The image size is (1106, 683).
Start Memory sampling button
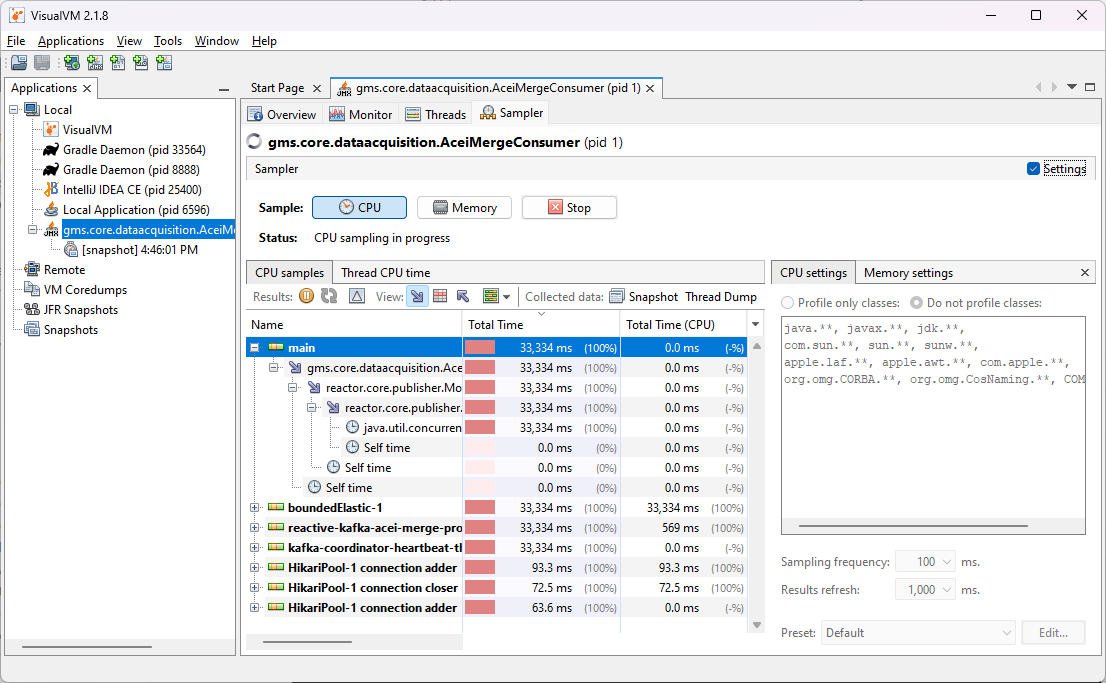tap(464, 207)
